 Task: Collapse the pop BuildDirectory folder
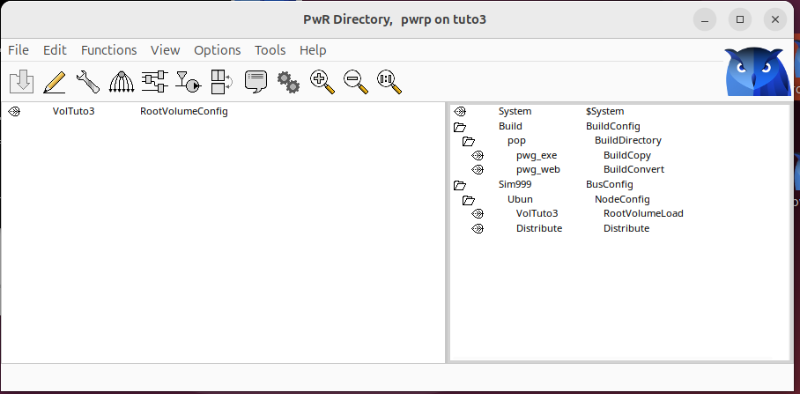pos(468,141)
